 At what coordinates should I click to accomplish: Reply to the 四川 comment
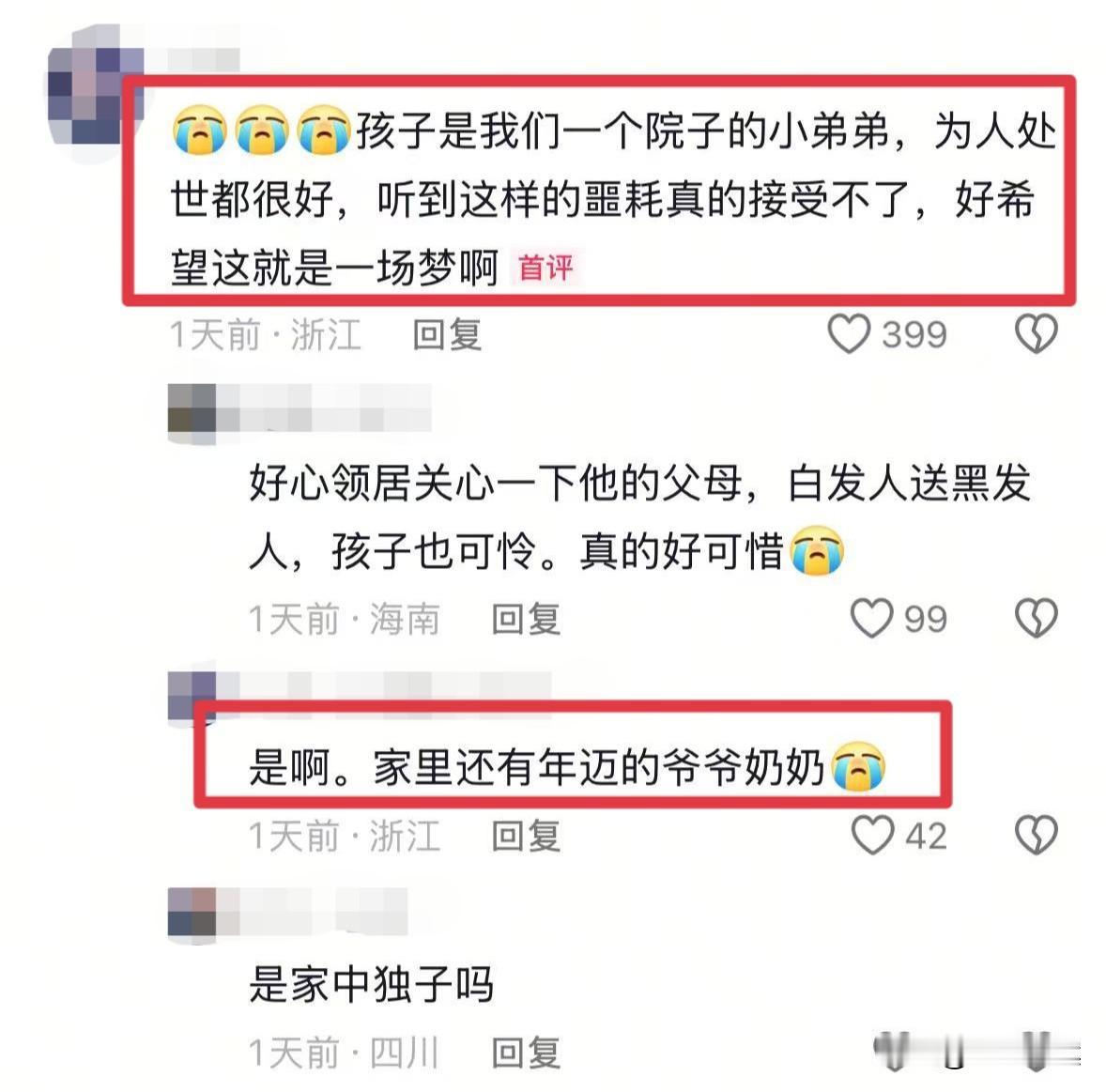526,1054
